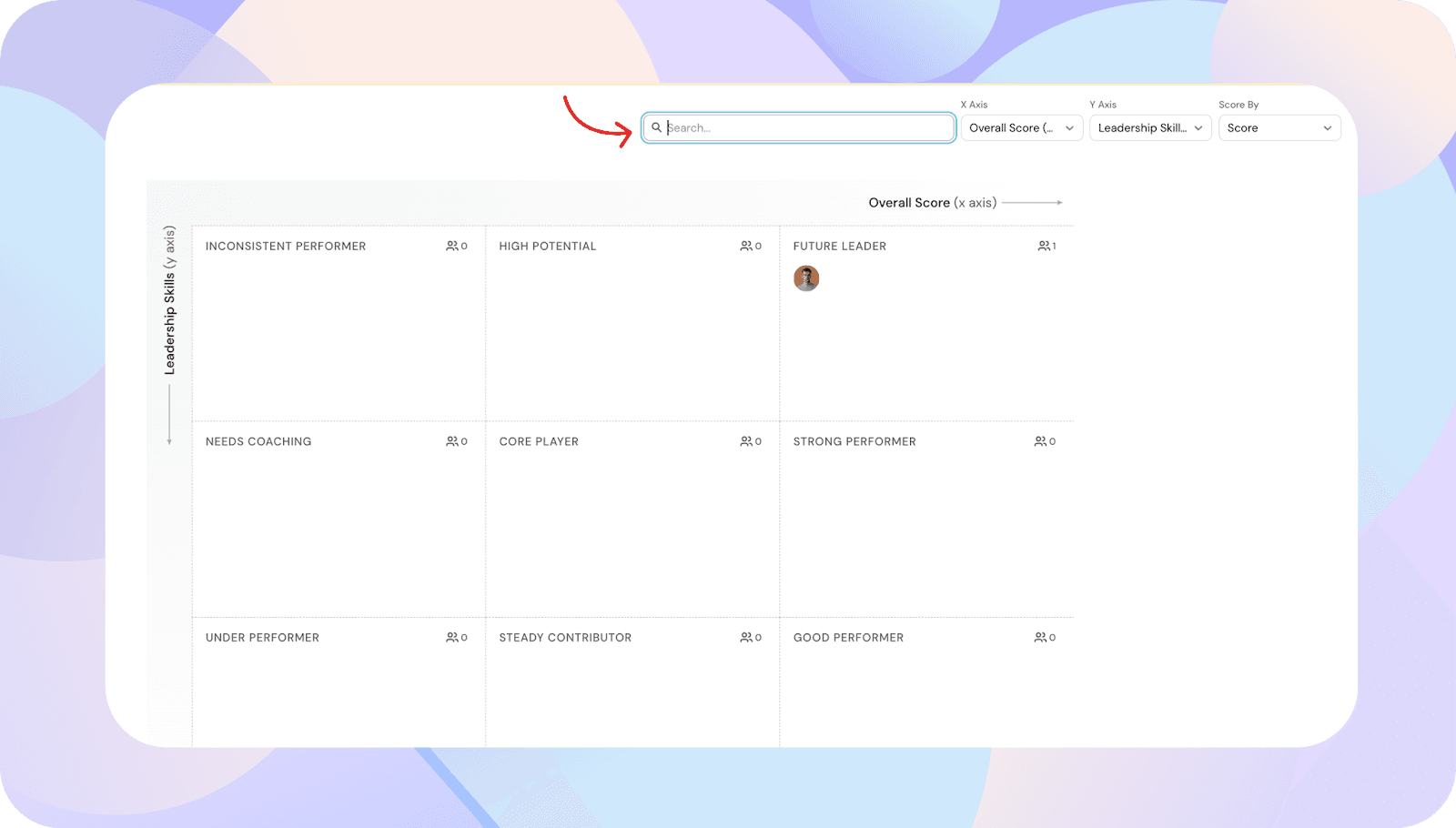Open the employee avatar in Future Leader
This screenshot has height=828, width=1456.
click(806, 278)
